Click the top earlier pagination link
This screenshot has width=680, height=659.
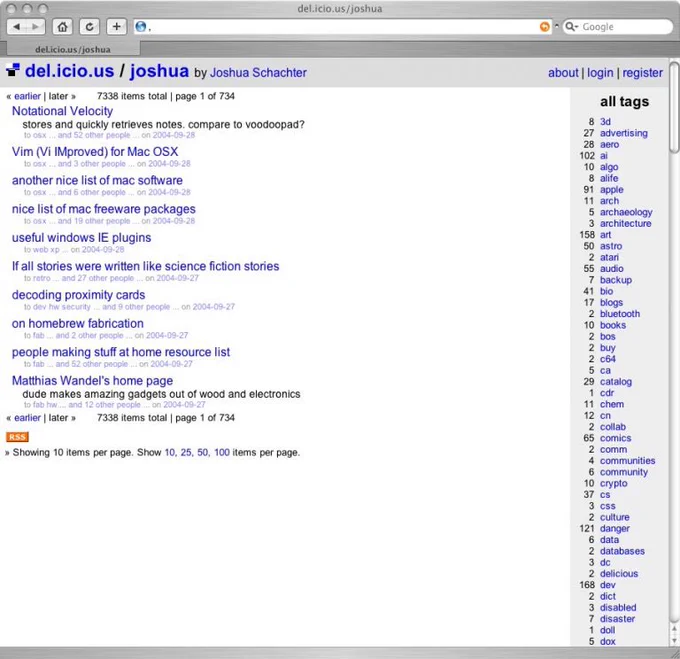27,96
